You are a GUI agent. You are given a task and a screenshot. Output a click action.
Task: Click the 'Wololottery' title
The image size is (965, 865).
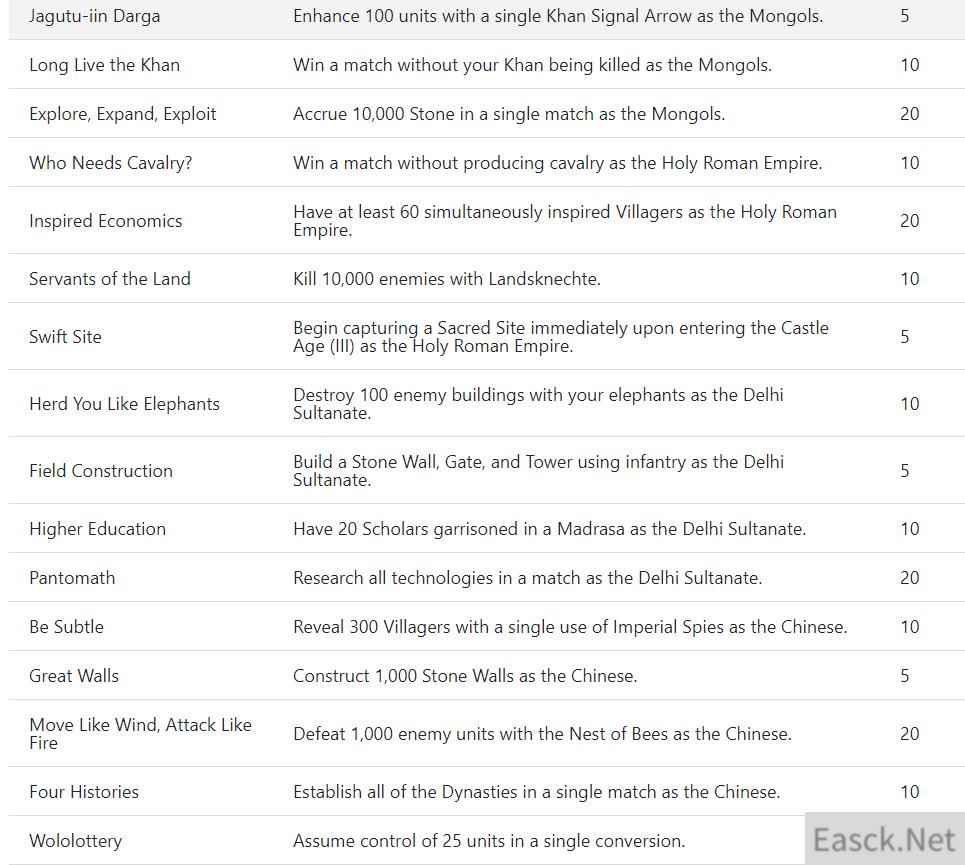[75, 840]
